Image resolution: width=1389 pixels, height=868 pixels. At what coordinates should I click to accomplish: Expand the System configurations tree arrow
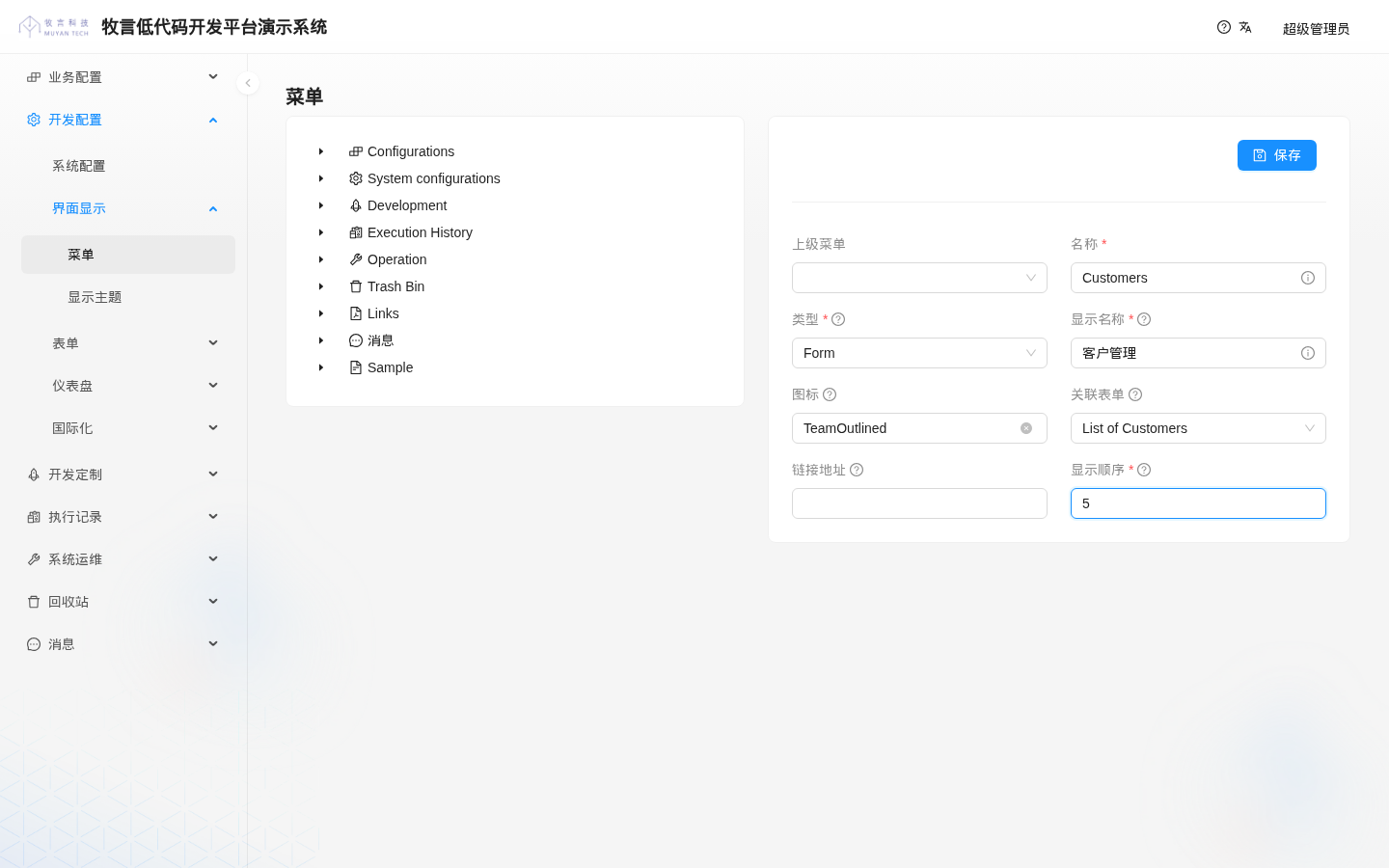321,178
